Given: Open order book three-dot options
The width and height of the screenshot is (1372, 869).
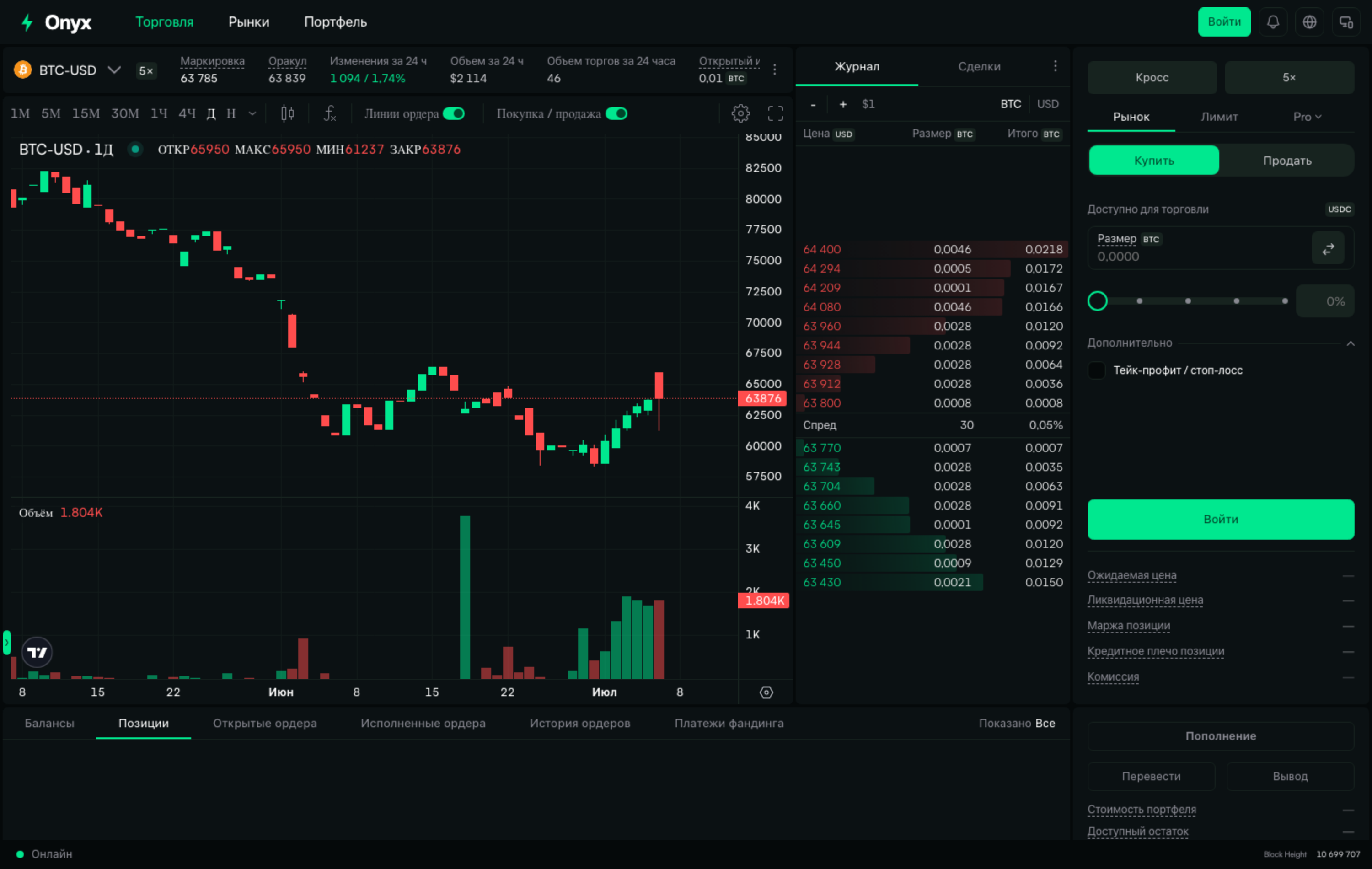Looking at the screenshot, I should [x=1055, y=66].
